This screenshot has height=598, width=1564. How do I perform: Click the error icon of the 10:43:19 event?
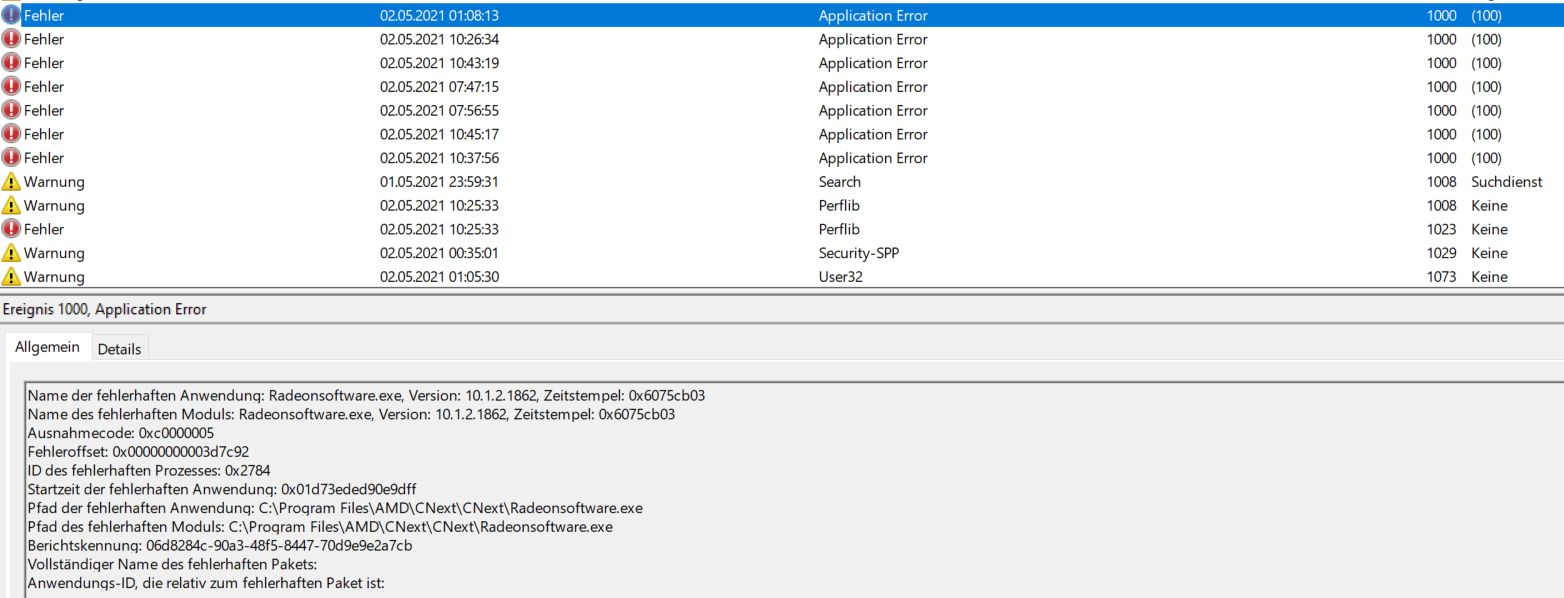tap(11, 63)
